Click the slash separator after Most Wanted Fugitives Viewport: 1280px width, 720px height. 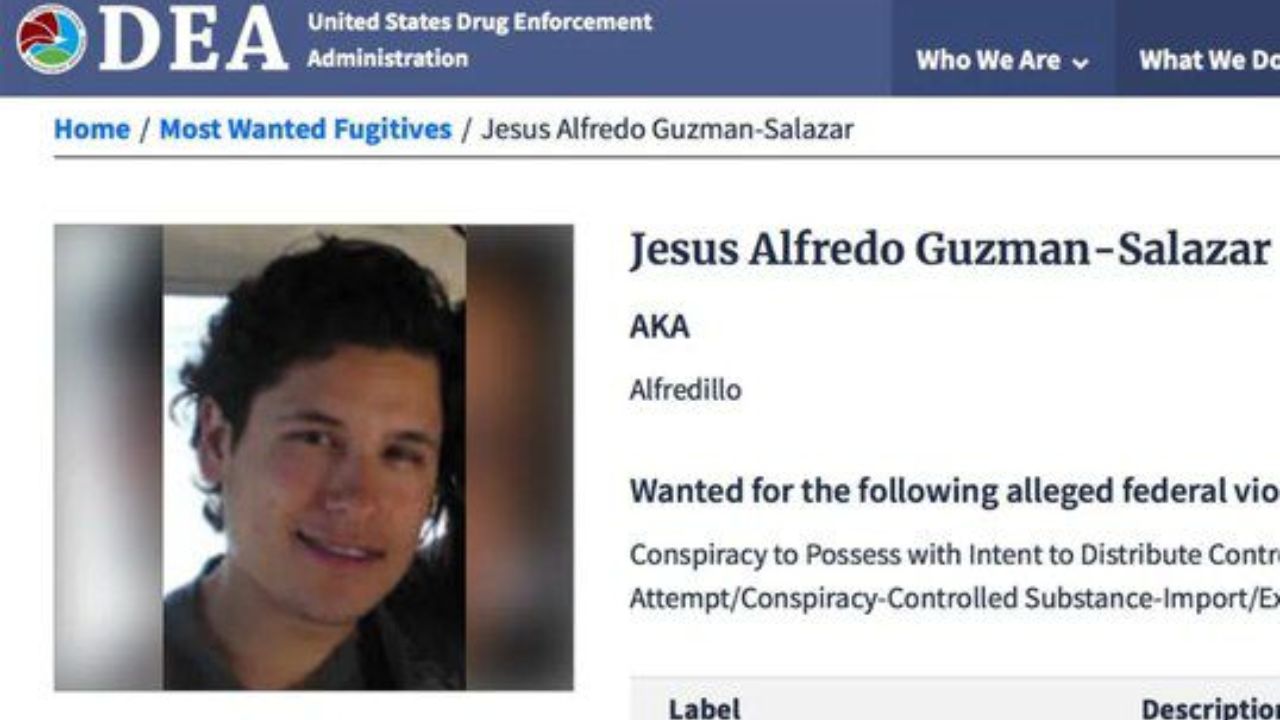[467, 129]
